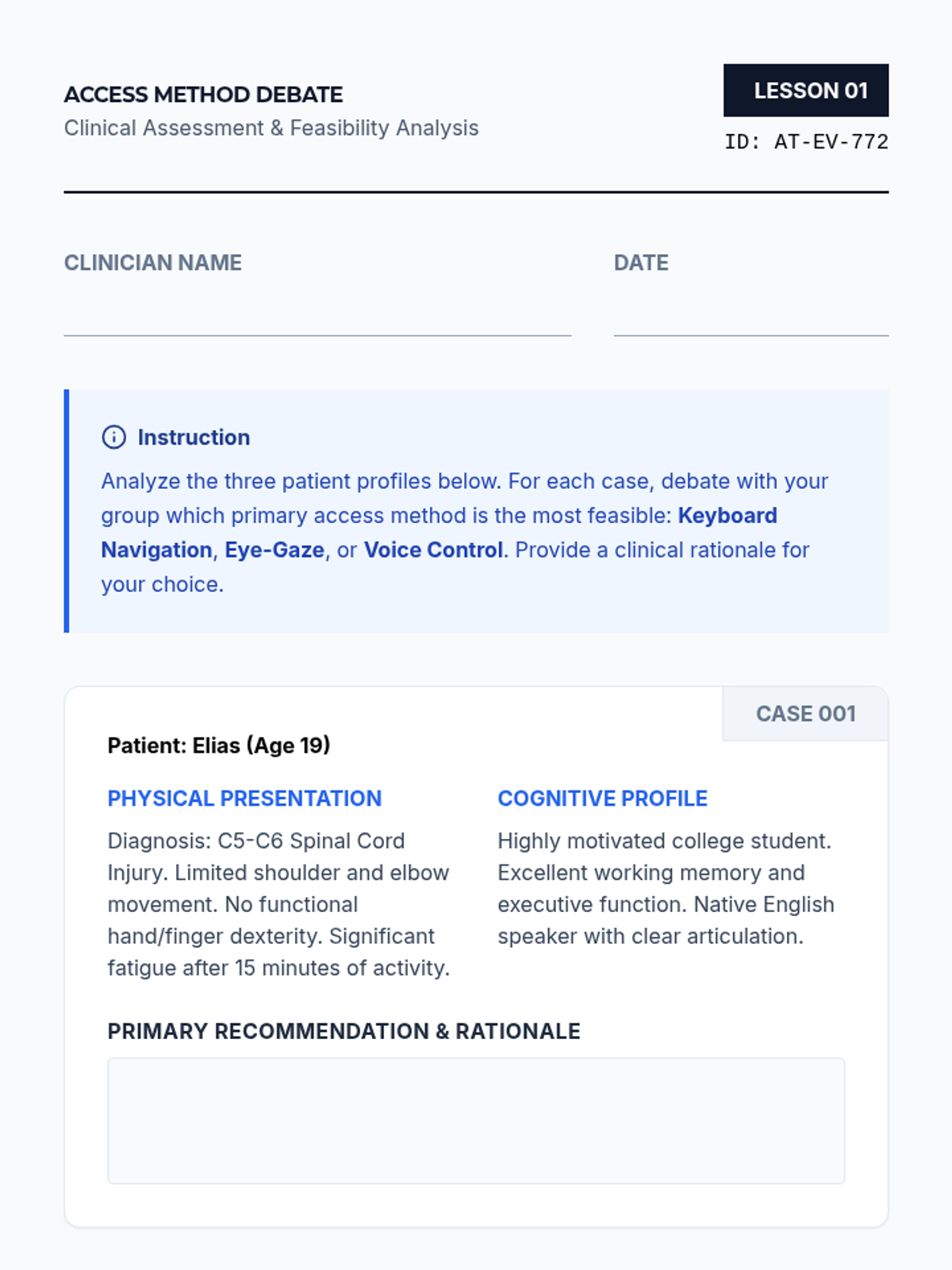This screenshot has height=1270, width=952.
Task: Click the LESSON 01 badge
Action: (805, 90)
